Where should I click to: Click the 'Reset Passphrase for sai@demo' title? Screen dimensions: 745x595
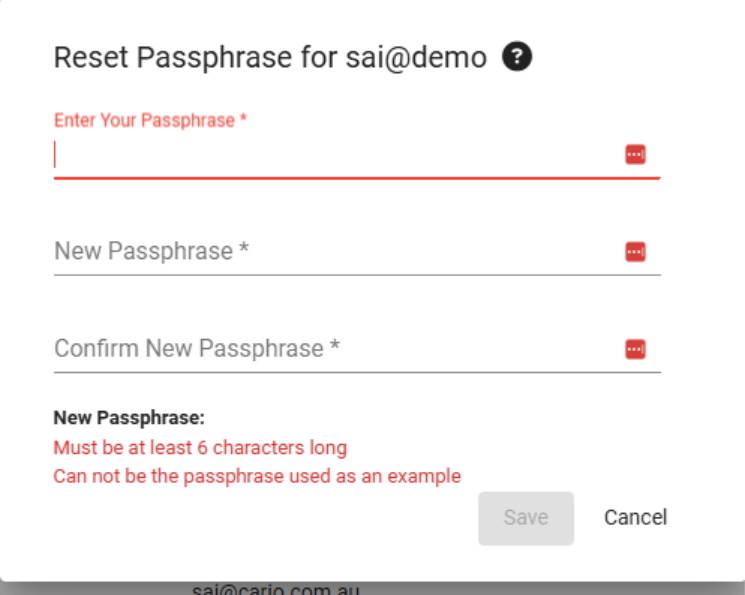(270, 58)
